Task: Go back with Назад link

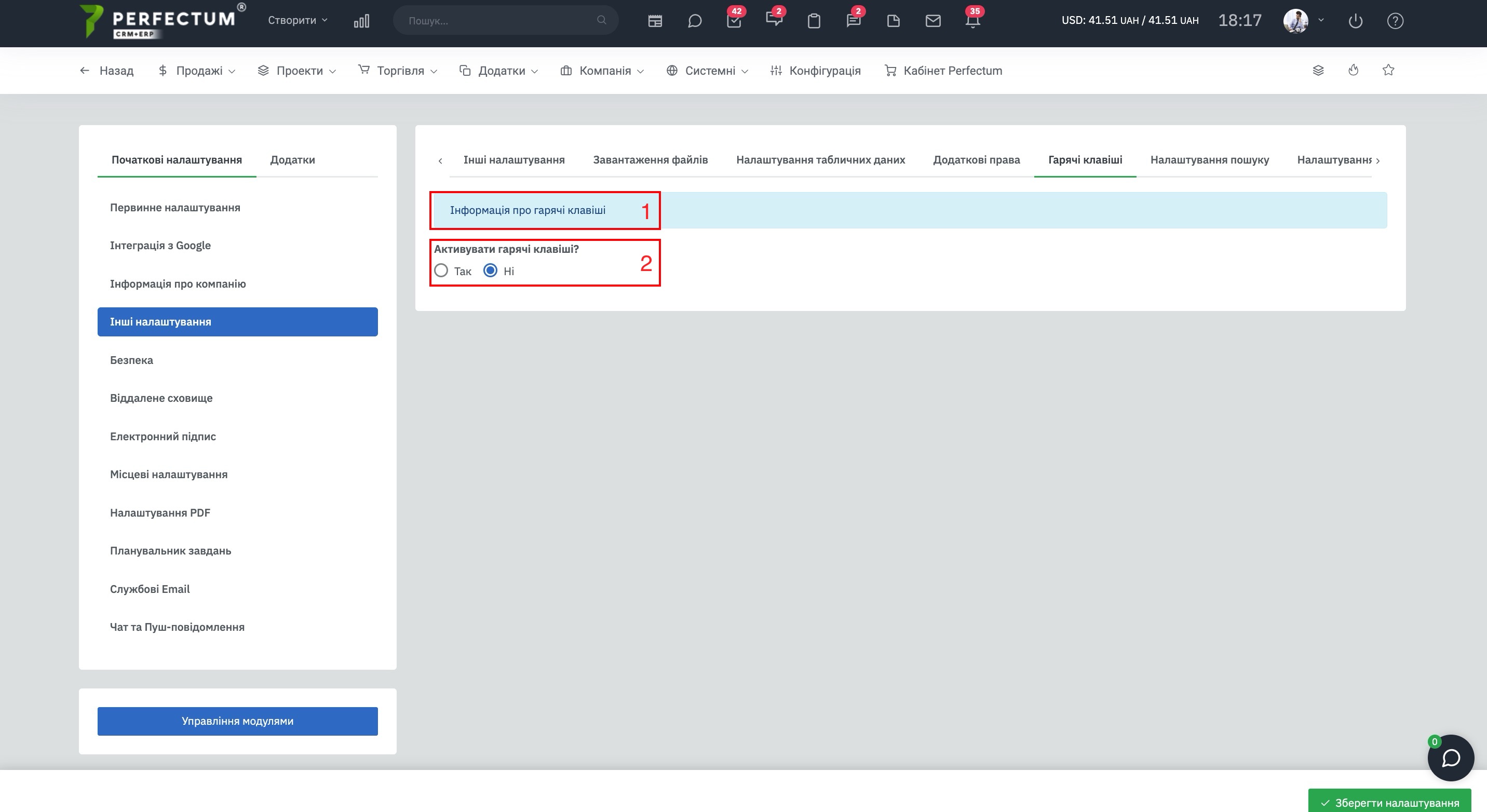Action: pos(106,71)
